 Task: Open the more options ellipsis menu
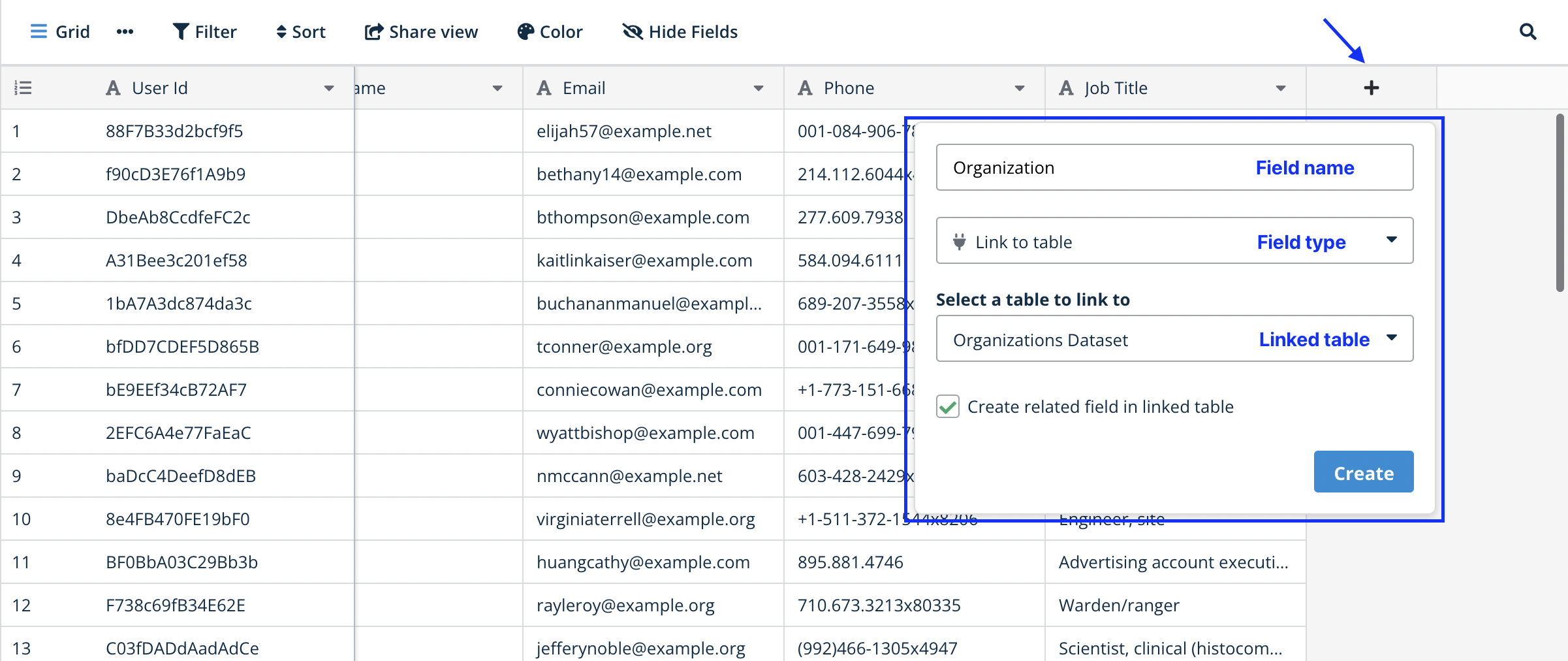pos(125,31)
